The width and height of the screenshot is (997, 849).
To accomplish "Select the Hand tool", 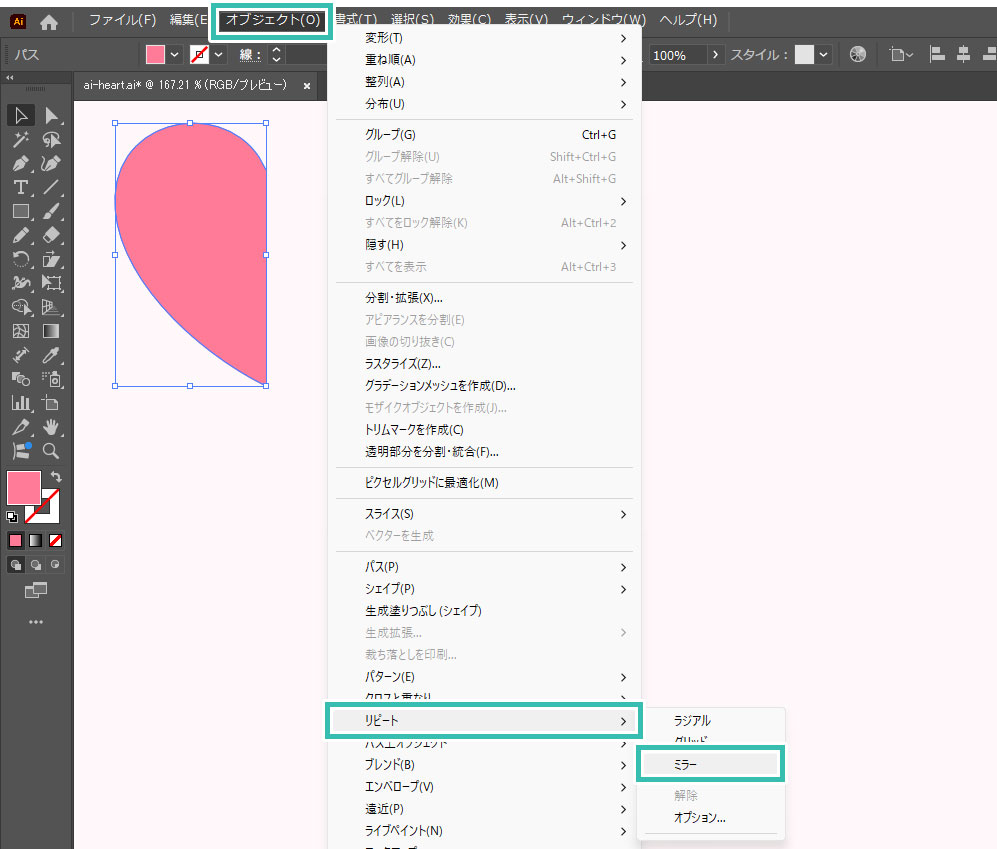I will (x=52, y=427).
